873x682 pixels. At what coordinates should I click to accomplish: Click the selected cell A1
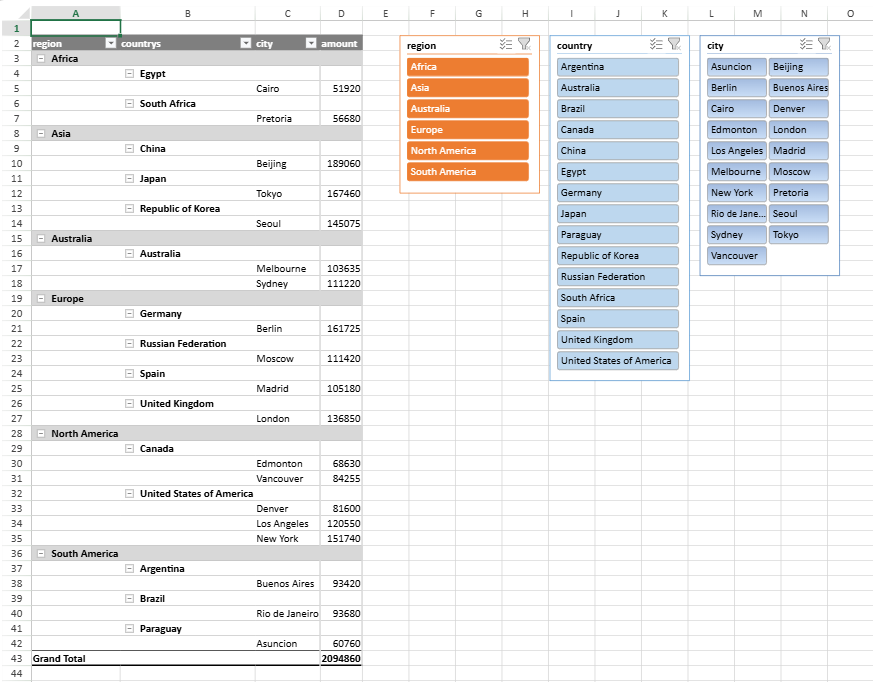76,28
